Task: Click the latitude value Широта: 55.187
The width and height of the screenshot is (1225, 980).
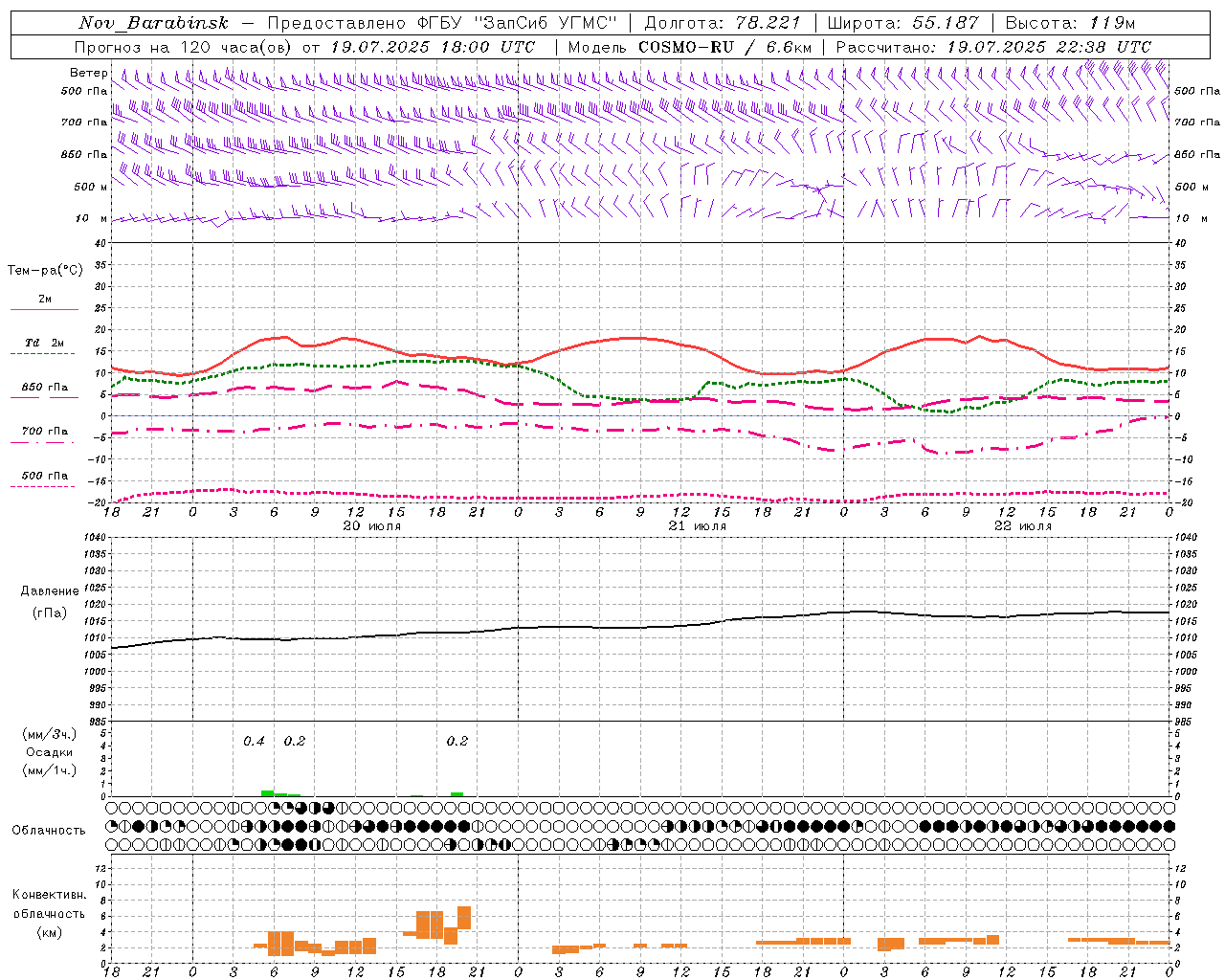Action: [902, 23]
